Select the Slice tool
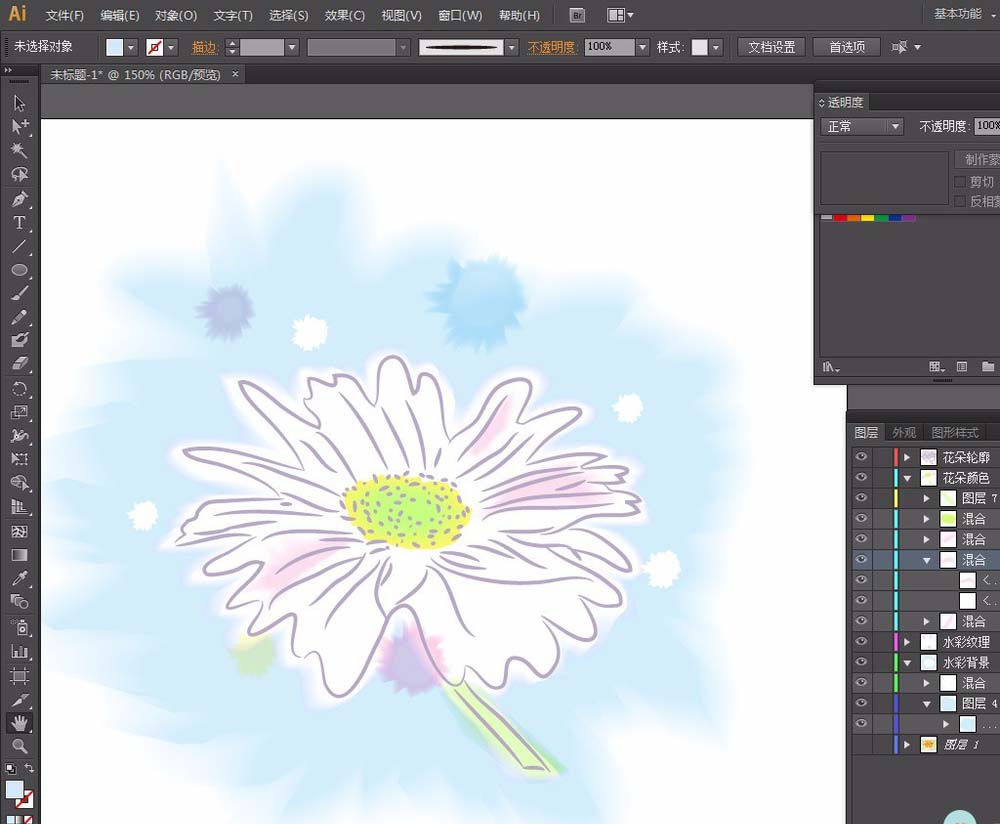Viewport: 1000px width, 824px height. point(19,700)
